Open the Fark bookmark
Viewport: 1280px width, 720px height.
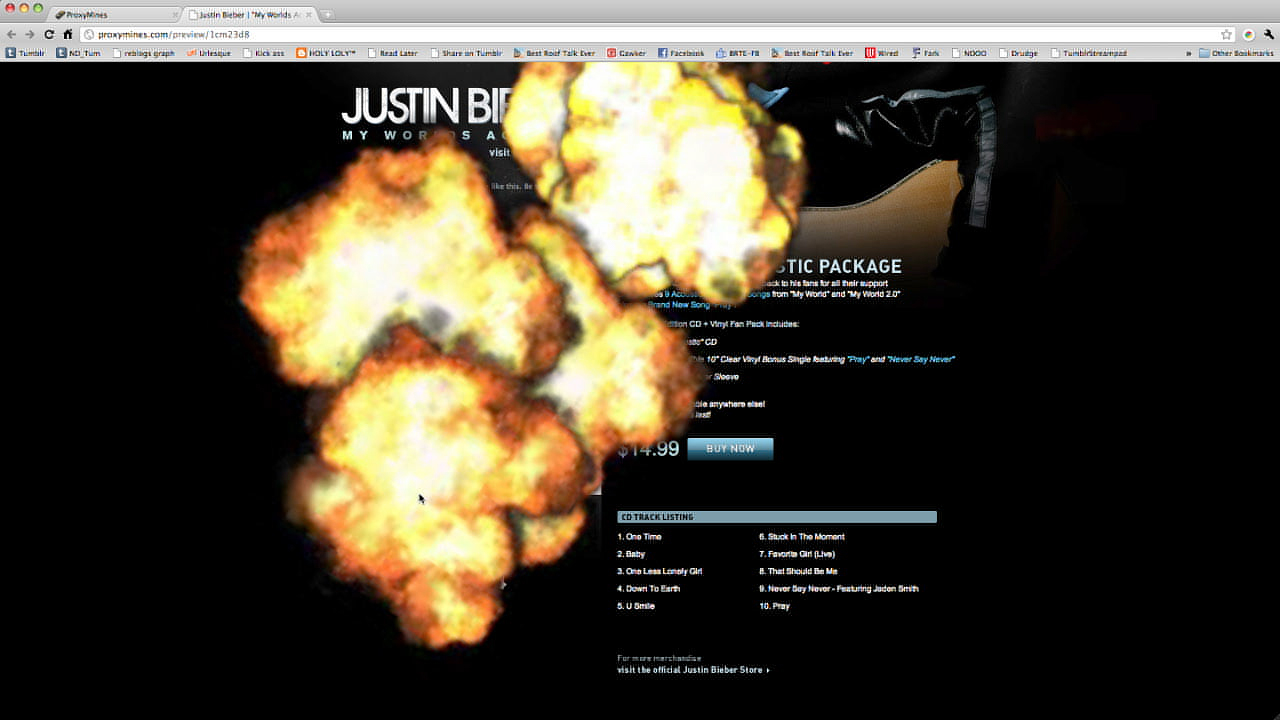click(x=925, y=53)
